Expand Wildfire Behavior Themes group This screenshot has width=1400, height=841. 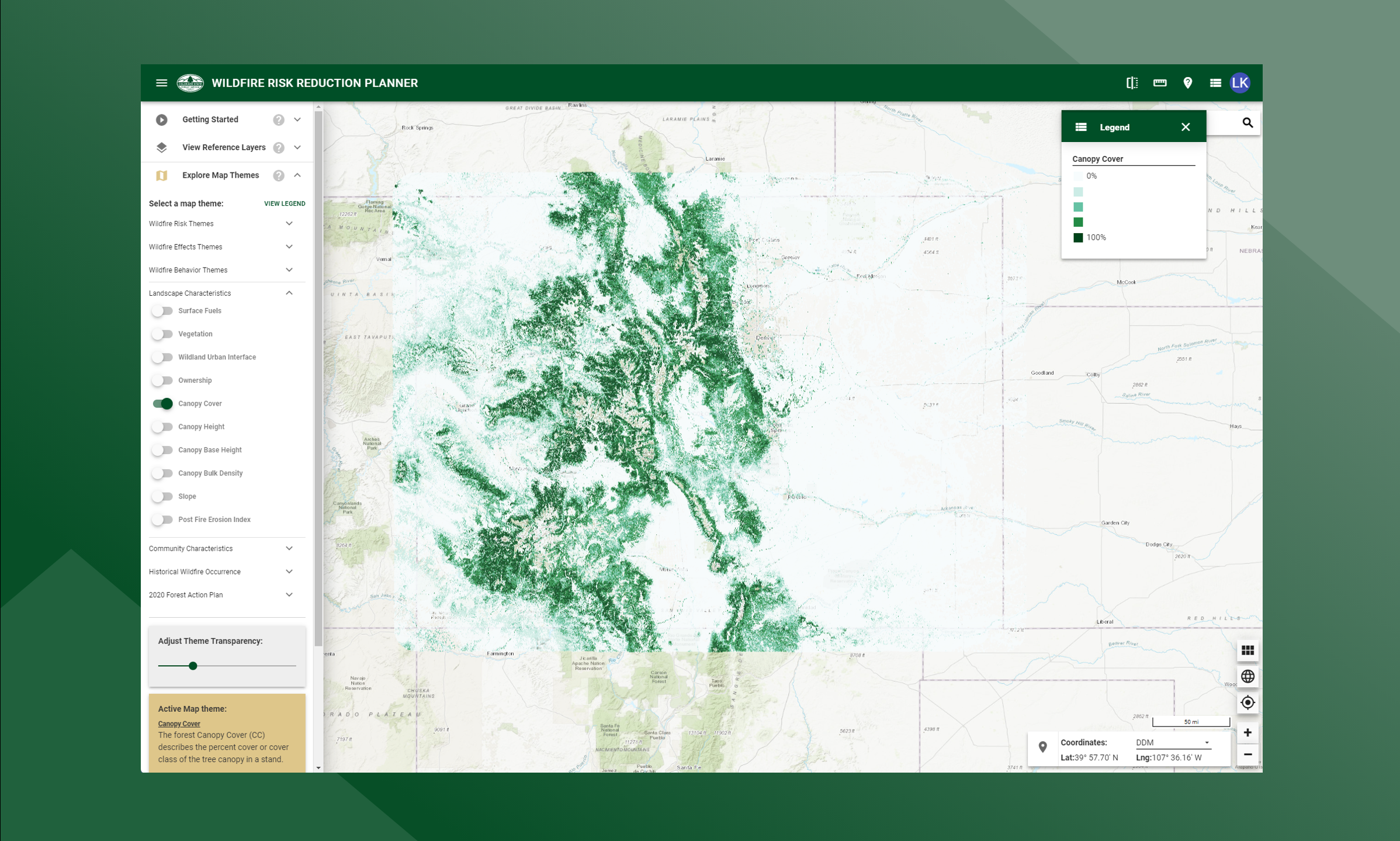289,270
